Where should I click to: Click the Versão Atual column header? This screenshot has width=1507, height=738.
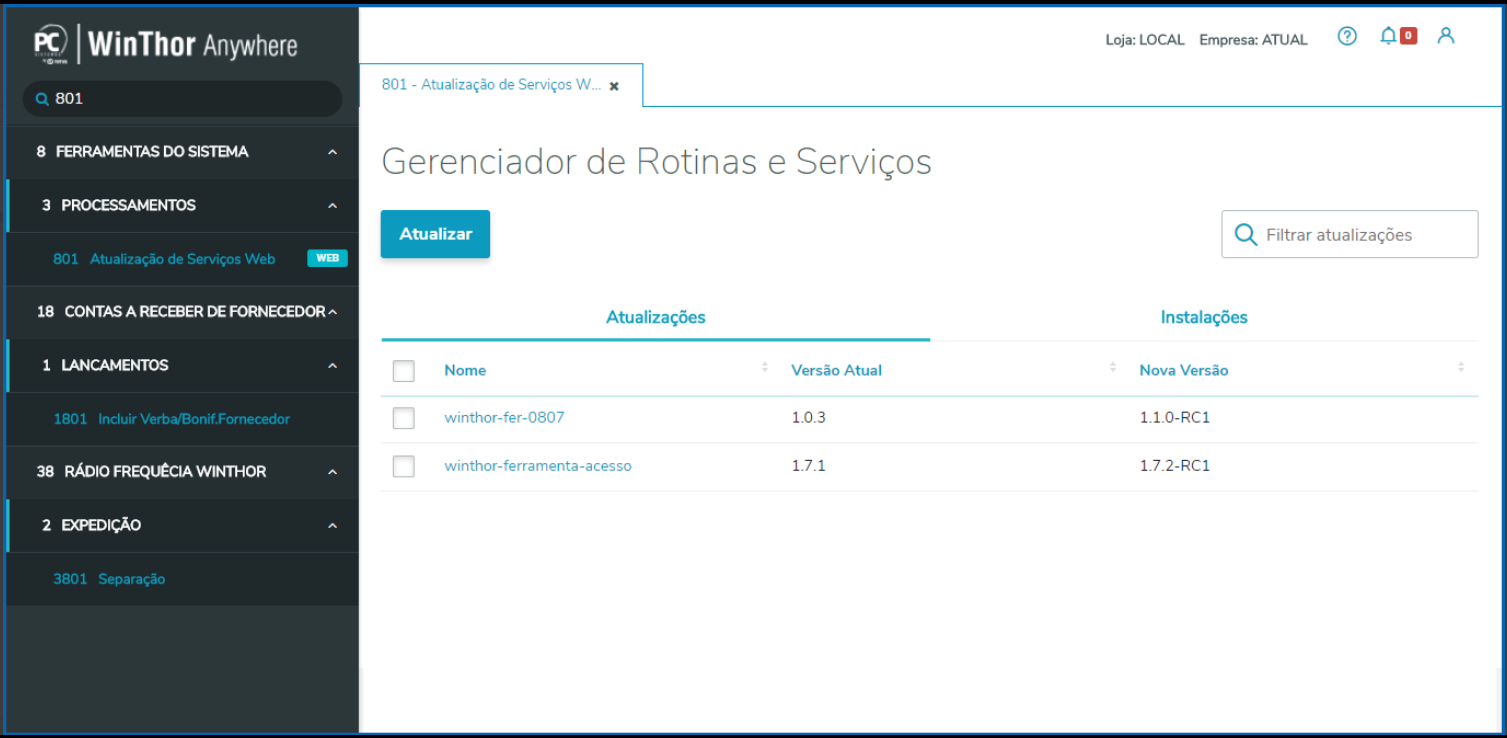tap(836, 370)
